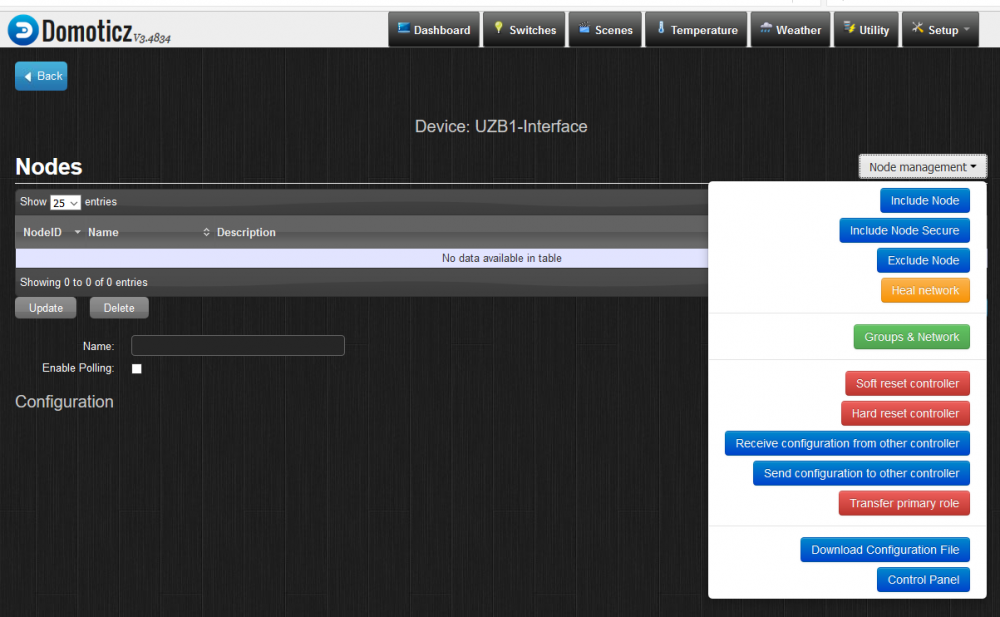The width and height of the screenshot is (1000, 617).
Task: Sort the table by NodeID column
Action: click(x=41, y=232)
